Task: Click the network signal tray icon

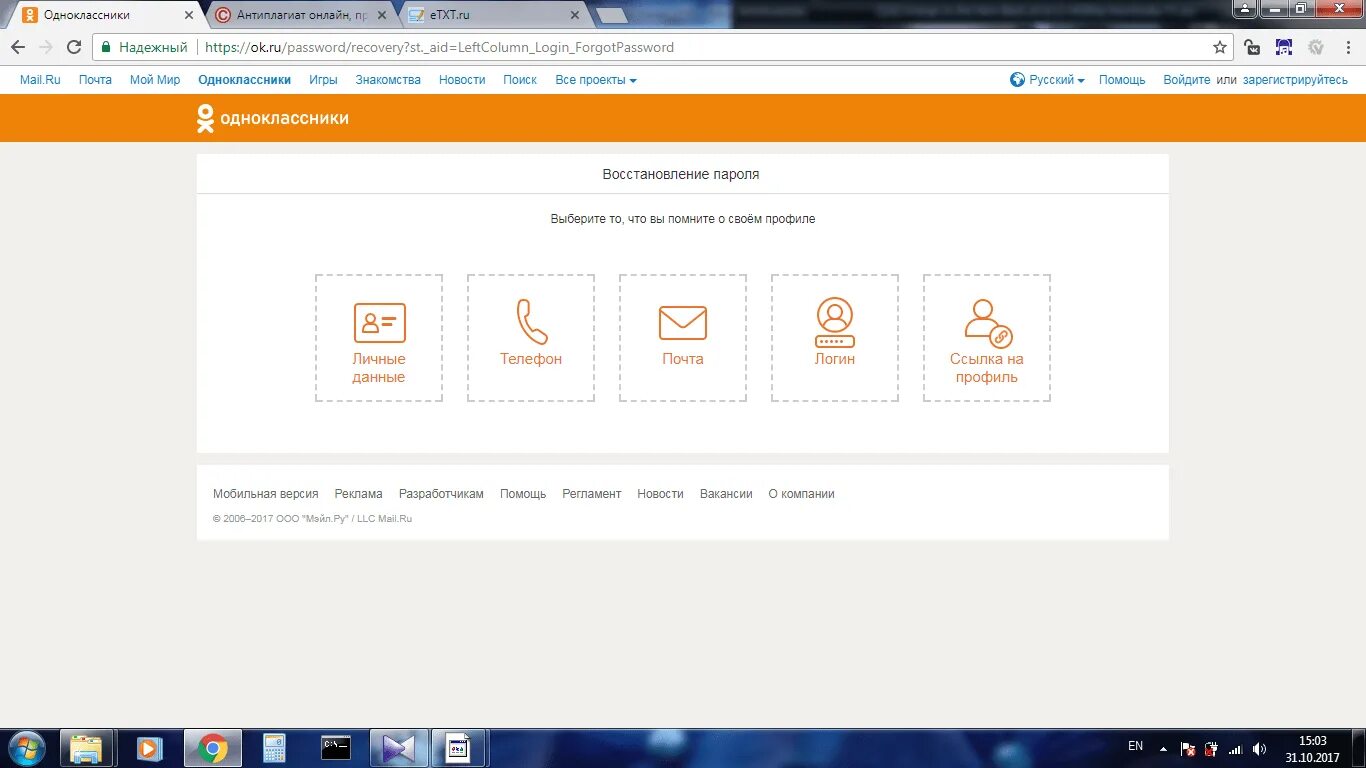Action: coord(1236,748)
